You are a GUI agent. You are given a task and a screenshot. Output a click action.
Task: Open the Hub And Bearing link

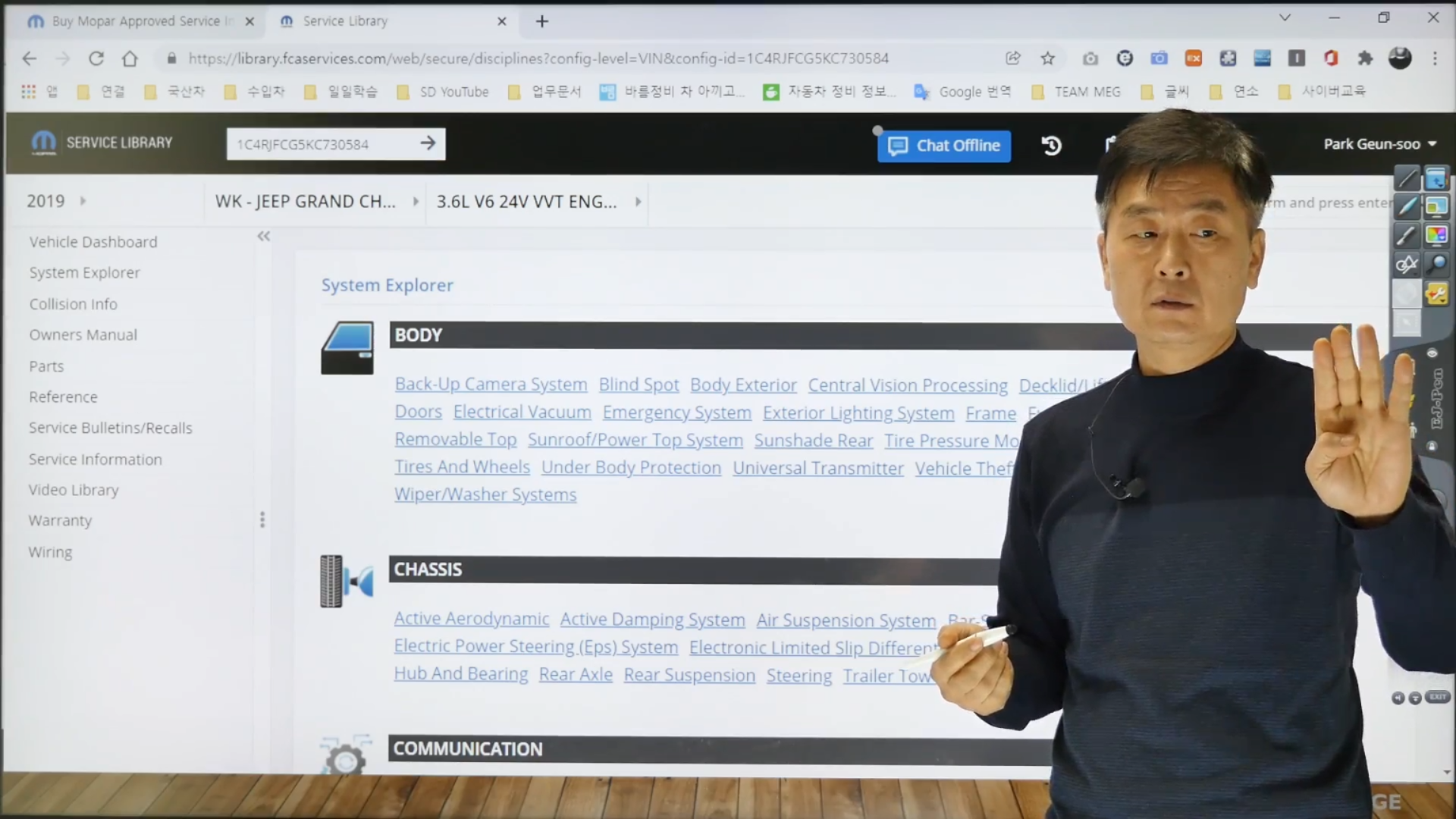pyautogui.click(x=460, y=673)
